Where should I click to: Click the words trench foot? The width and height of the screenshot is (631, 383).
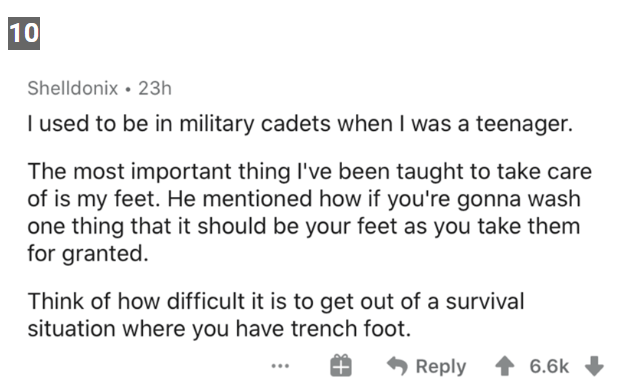[351, 329]
